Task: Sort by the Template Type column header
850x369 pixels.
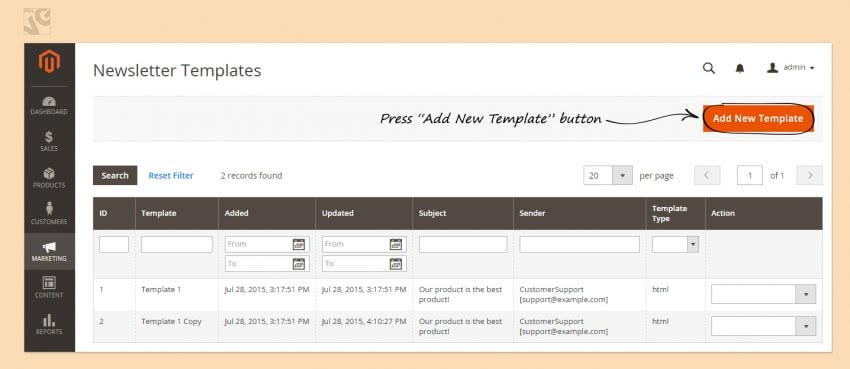Action: point(675,213)
